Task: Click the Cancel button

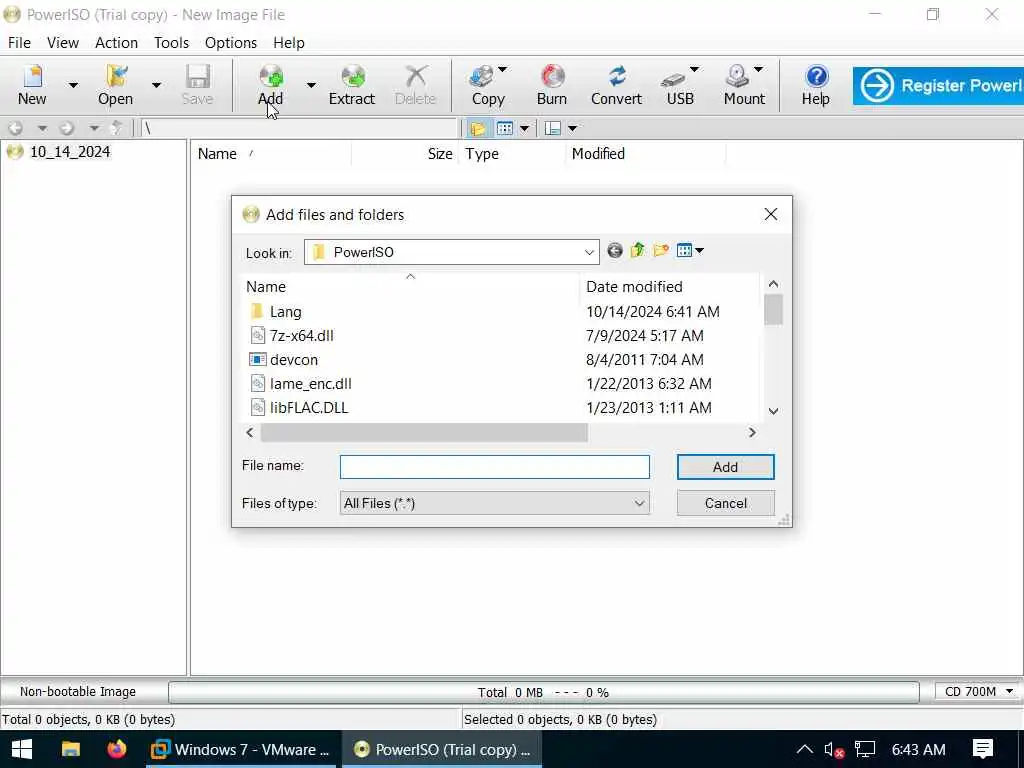Action: (726, 504)
